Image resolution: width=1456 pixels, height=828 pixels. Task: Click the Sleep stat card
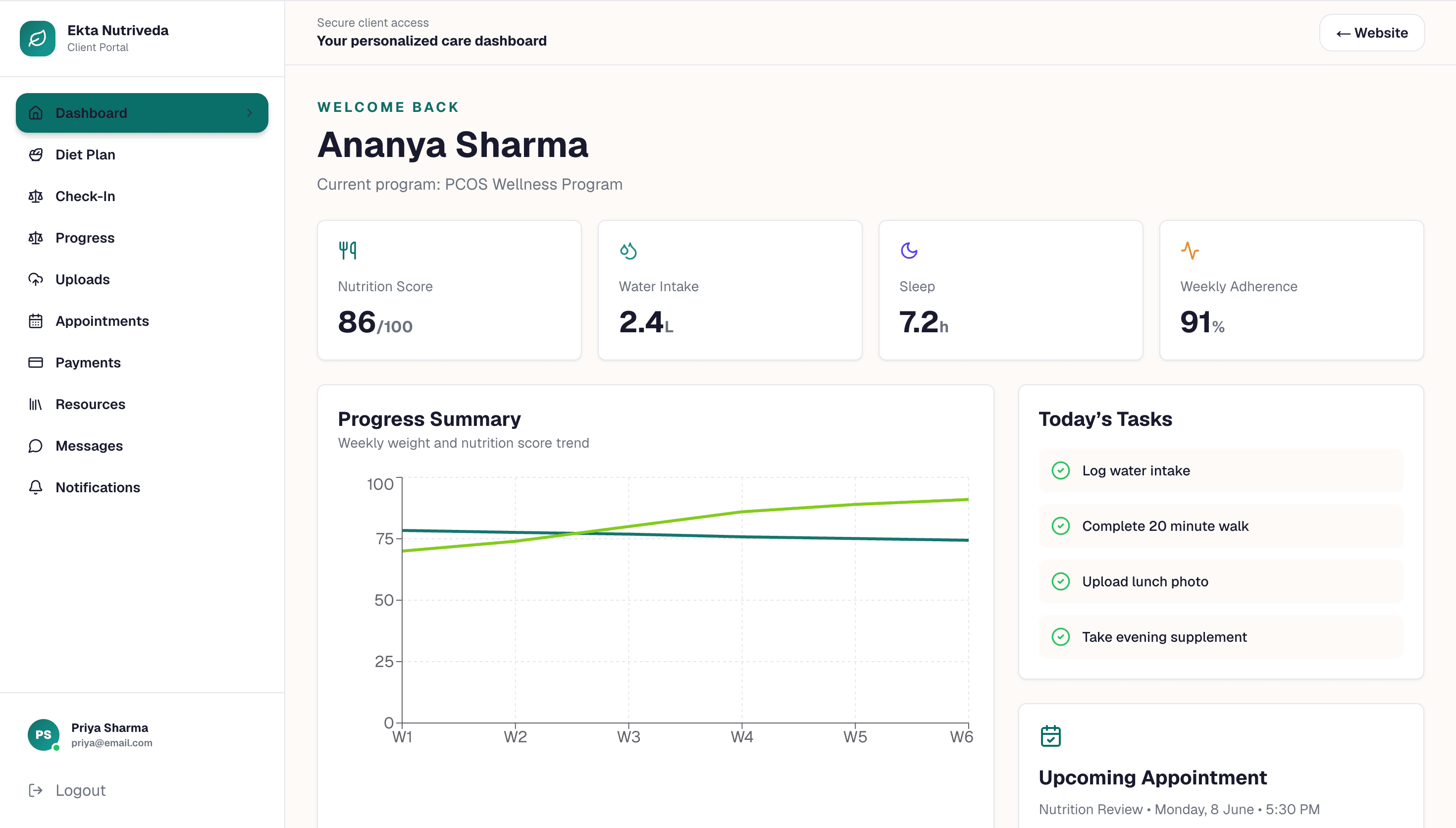pos(1011,290)
